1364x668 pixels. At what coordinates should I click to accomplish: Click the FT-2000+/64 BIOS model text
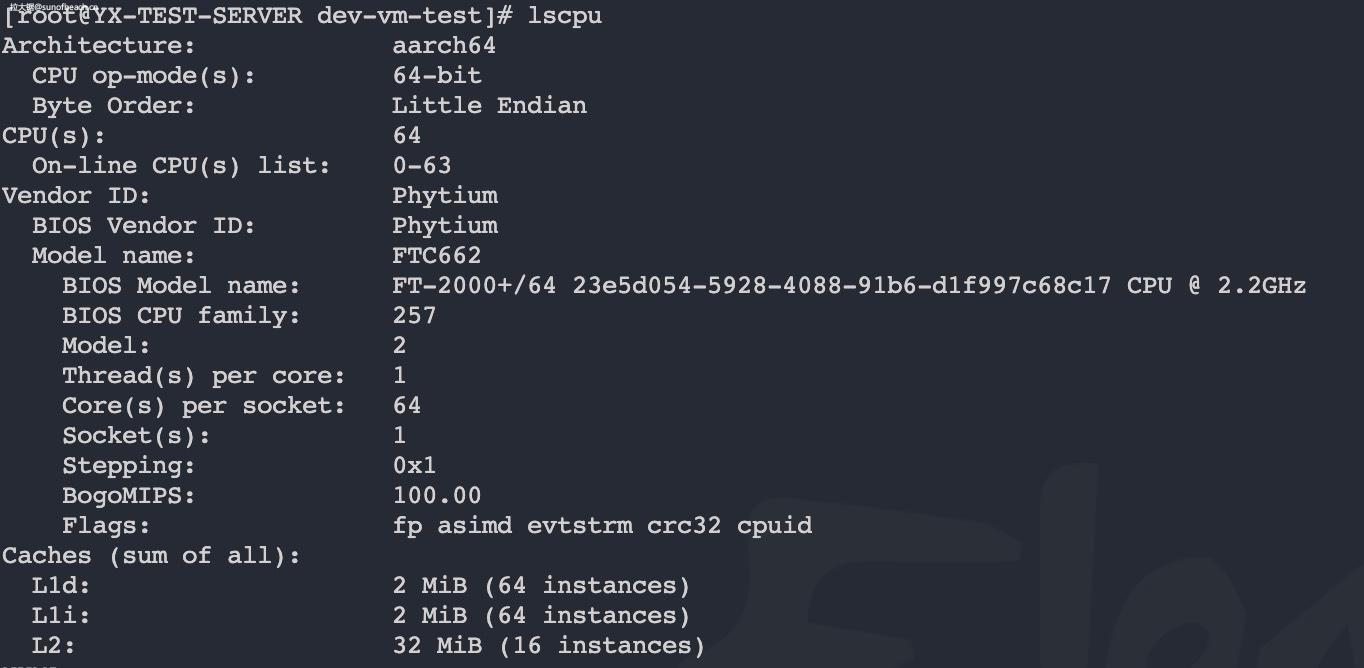point(473,286)
